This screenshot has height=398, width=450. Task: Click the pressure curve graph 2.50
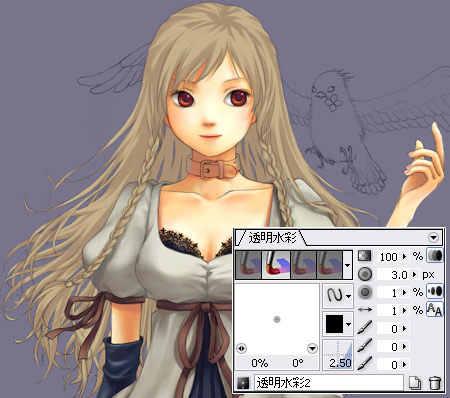338,355
